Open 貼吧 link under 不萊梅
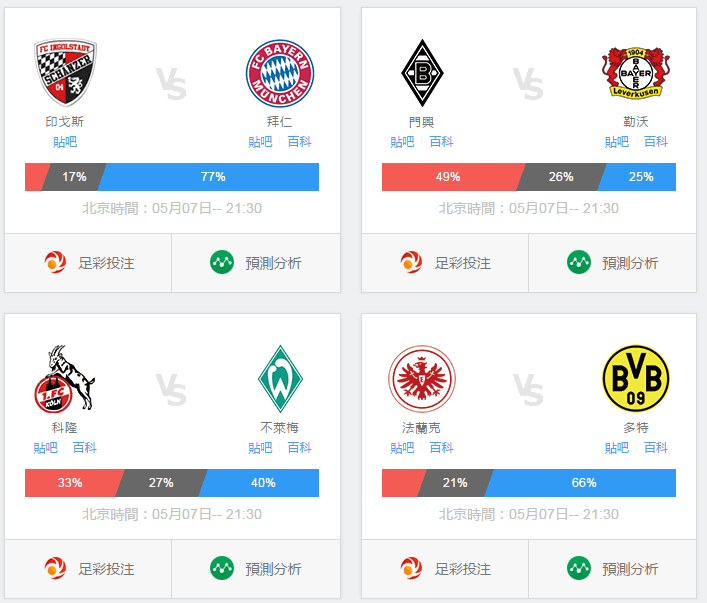 (260, 448)
